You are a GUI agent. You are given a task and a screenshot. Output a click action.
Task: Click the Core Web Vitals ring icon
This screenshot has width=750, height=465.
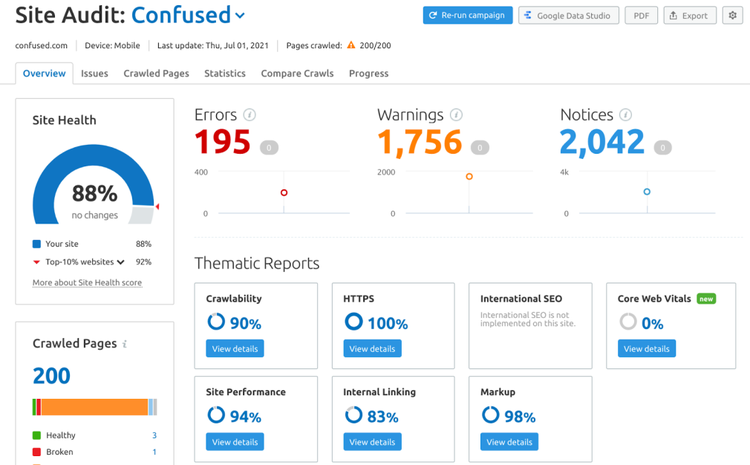click(628, 321)
